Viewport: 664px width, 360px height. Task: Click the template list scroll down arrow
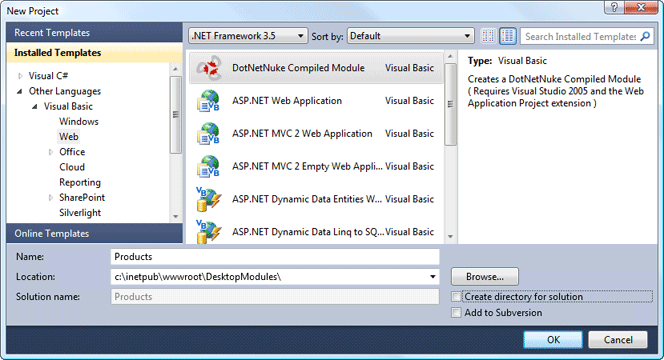[x=450, y=237]
